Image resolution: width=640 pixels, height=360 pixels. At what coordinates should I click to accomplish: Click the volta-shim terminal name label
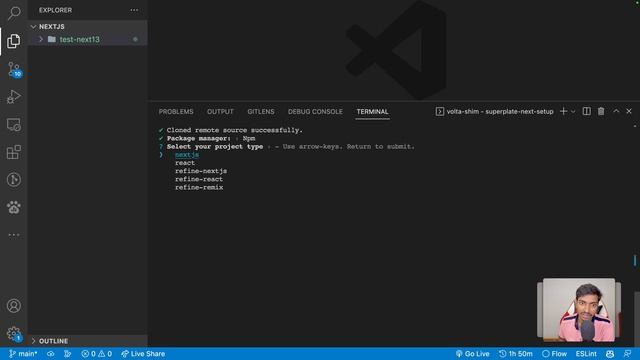pyautogui.click(x=500, y=111)
